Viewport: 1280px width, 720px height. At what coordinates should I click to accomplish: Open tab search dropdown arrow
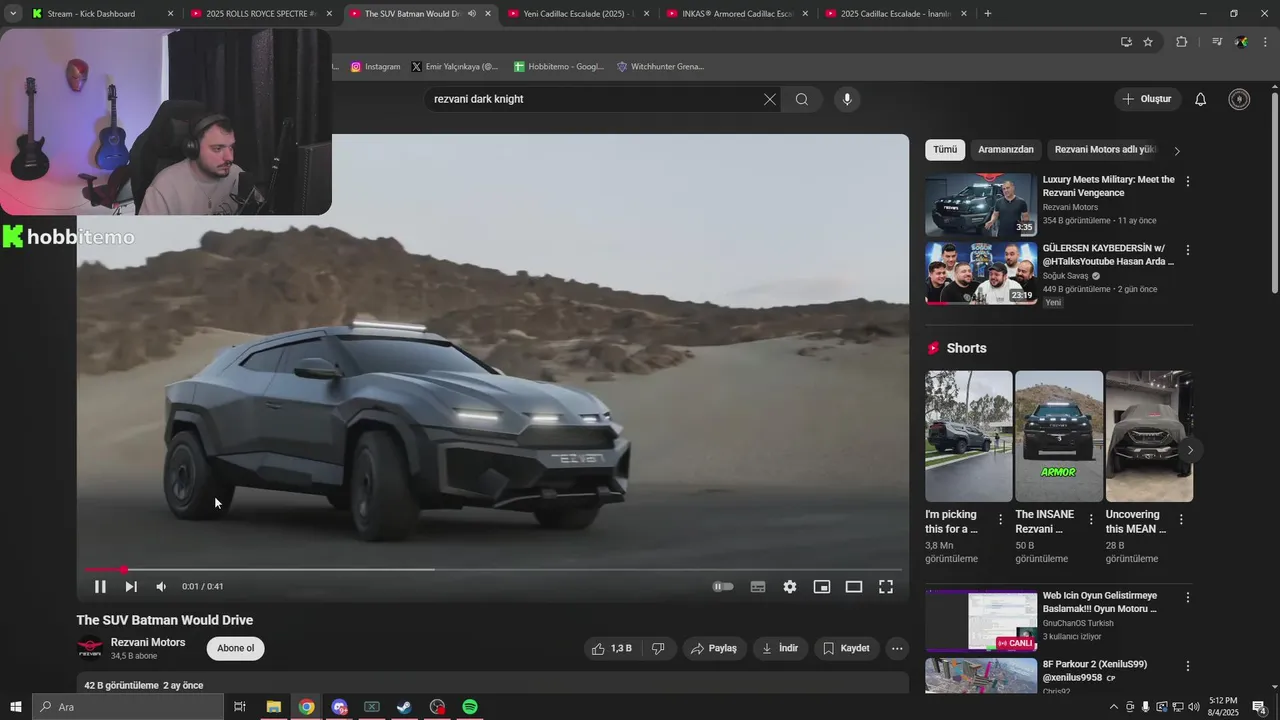13,14
